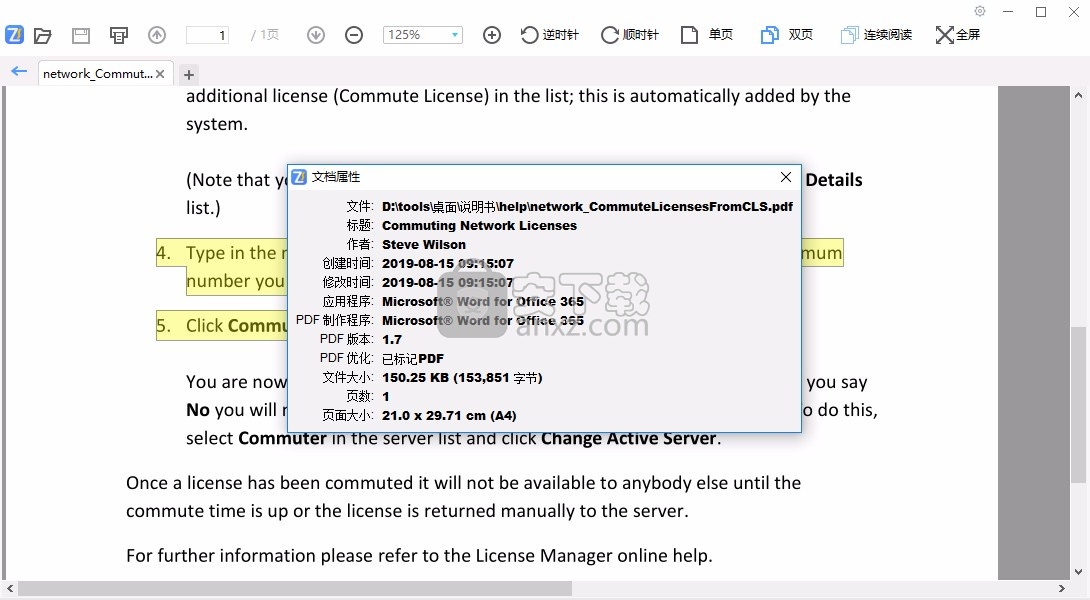Close the network_Commut... tab
Viewport: 1090px width, 600px height.
[x=160, y=74]
